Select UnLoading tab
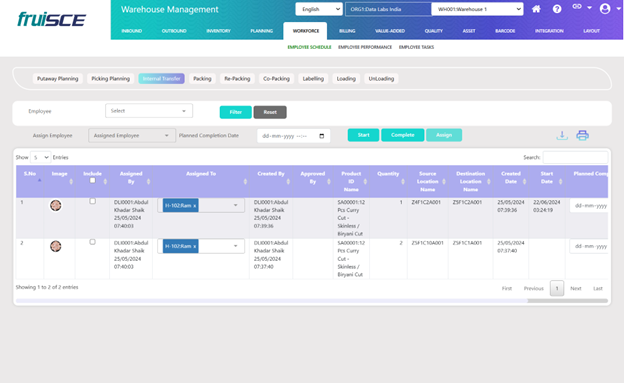 coord(381,79)
